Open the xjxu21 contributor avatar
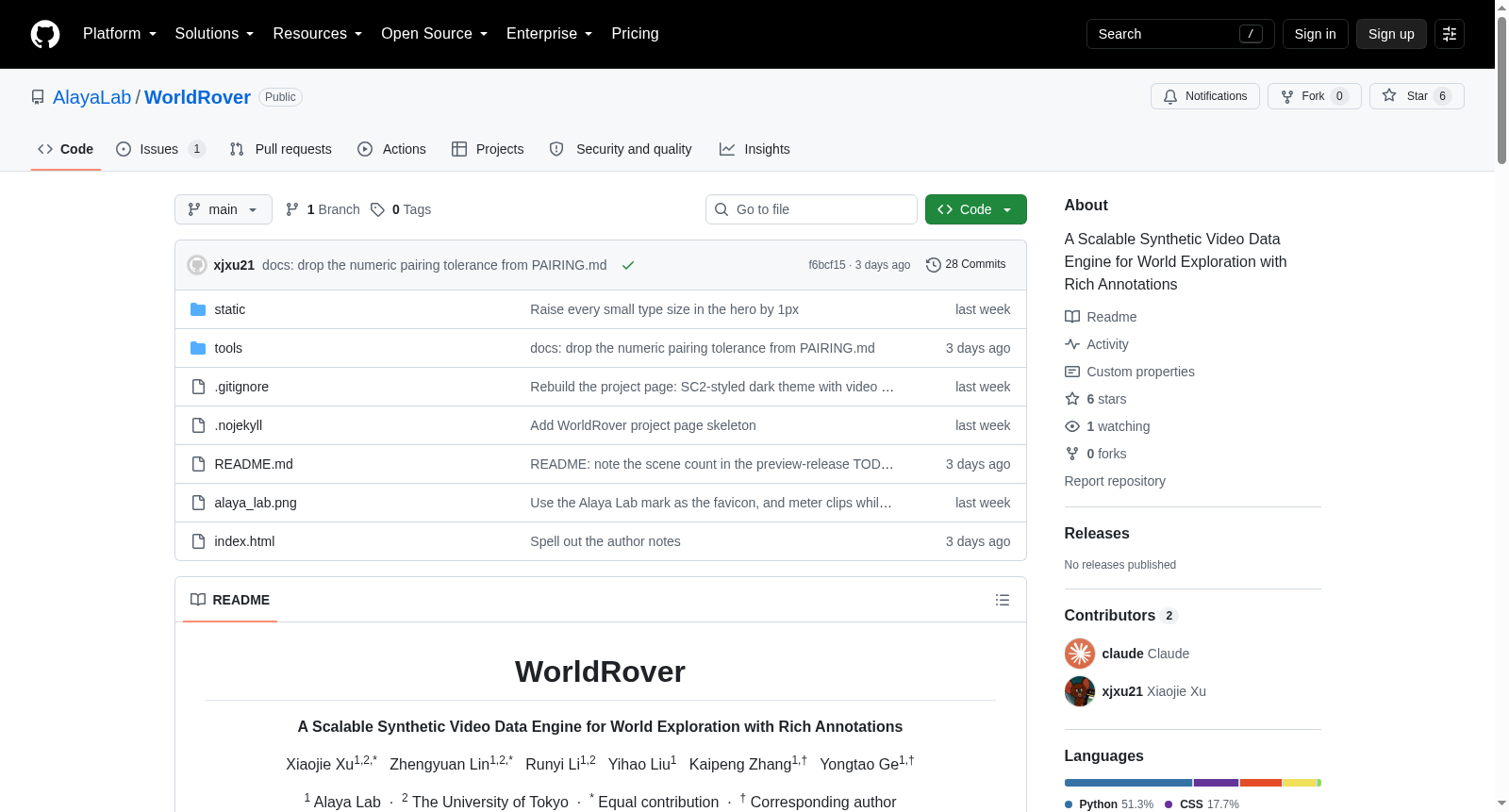Screen dimensions: 1509x812 (1080, 691)
